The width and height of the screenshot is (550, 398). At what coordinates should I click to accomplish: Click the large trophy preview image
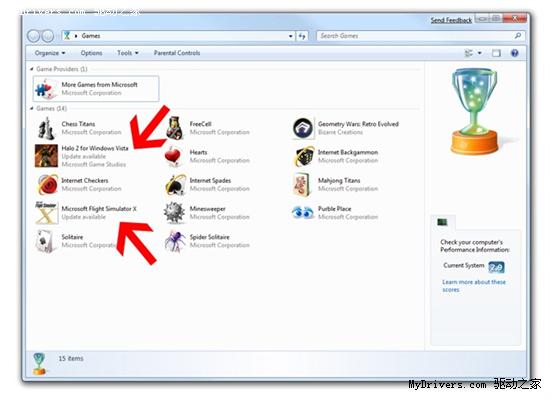click(475, 112)
